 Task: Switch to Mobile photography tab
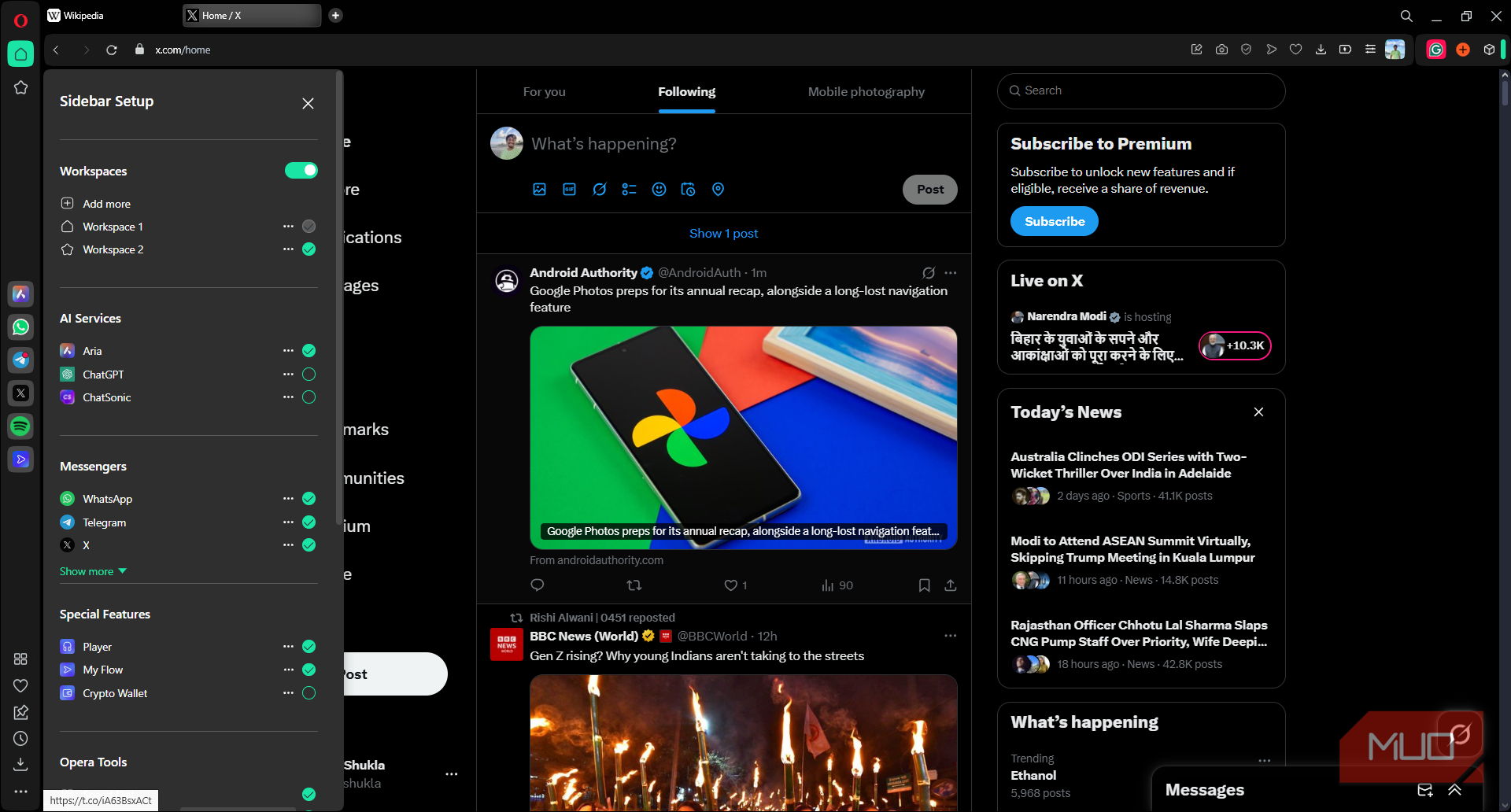(866, 91)
